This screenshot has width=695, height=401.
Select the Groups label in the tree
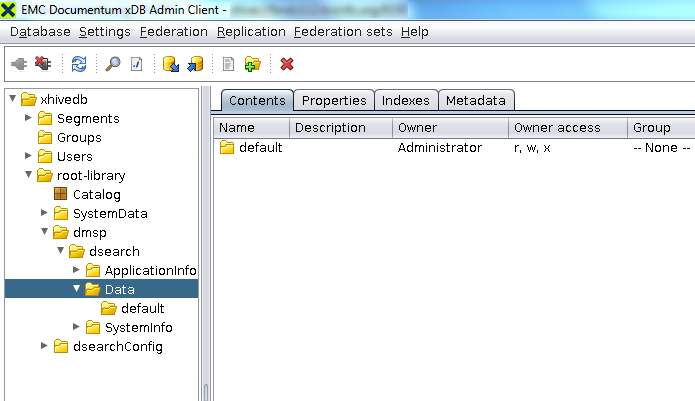click(x=79, y=138)
